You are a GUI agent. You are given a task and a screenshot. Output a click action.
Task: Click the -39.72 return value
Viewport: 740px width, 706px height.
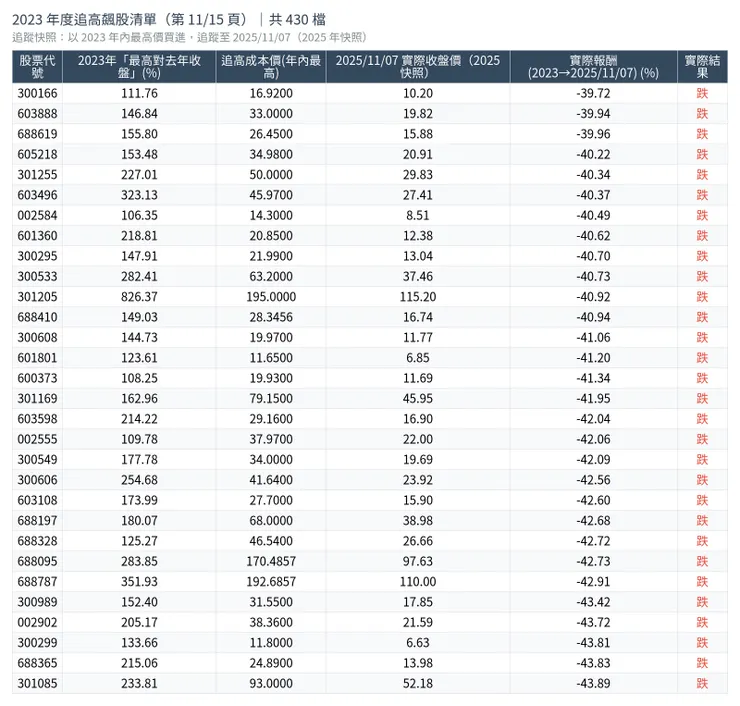(593, 93)
